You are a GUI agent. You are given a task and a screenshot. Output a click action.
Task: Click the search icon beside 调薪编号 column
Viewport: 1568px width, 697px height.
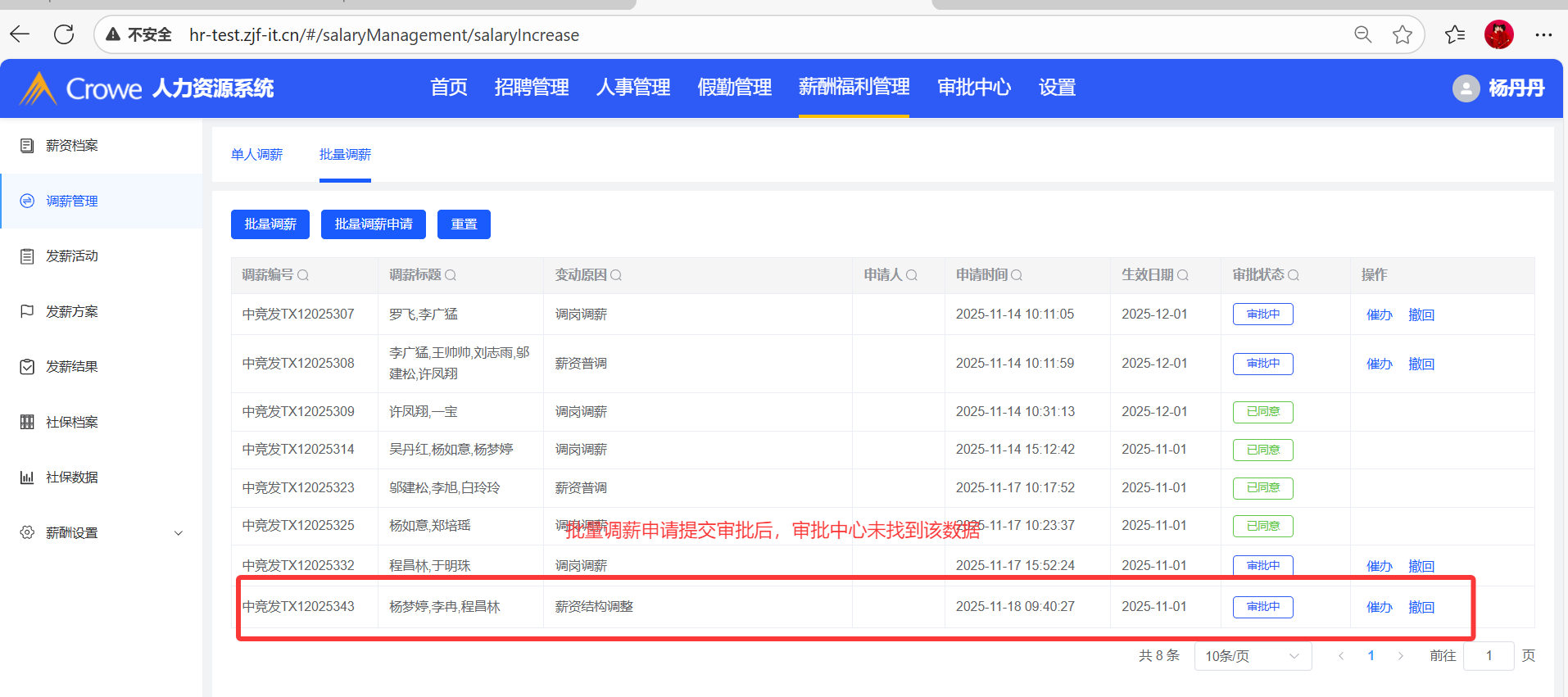click(303, 275)
